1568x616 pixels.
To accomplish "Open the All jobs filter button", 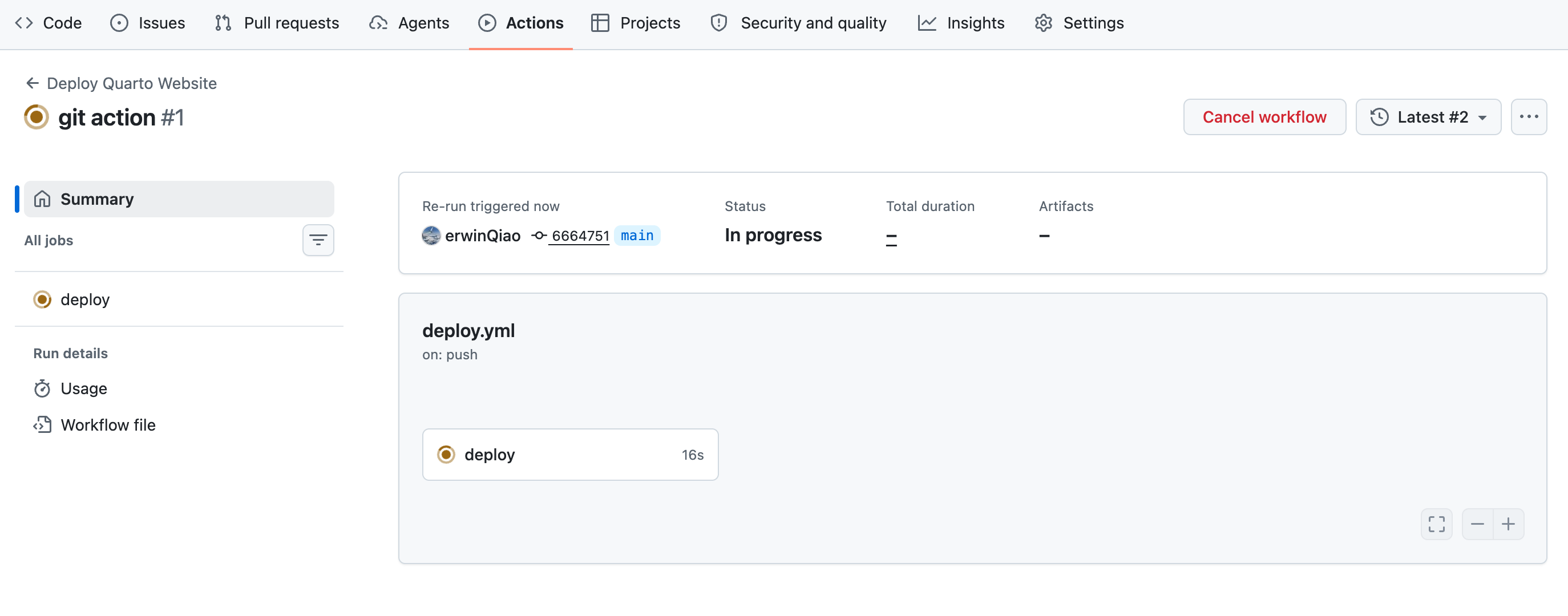I will pyautogui.click(x=318, y=240).
